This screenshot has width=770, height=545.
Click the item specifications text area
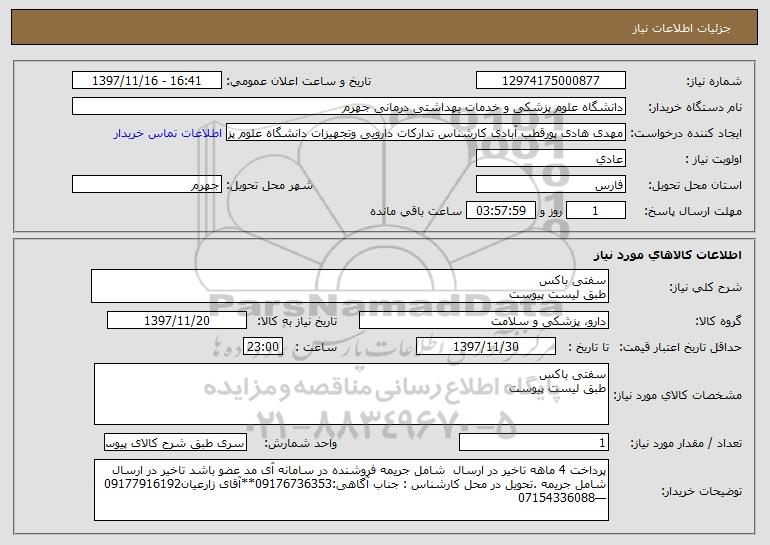pyautogui.click(x=351, y=394)
